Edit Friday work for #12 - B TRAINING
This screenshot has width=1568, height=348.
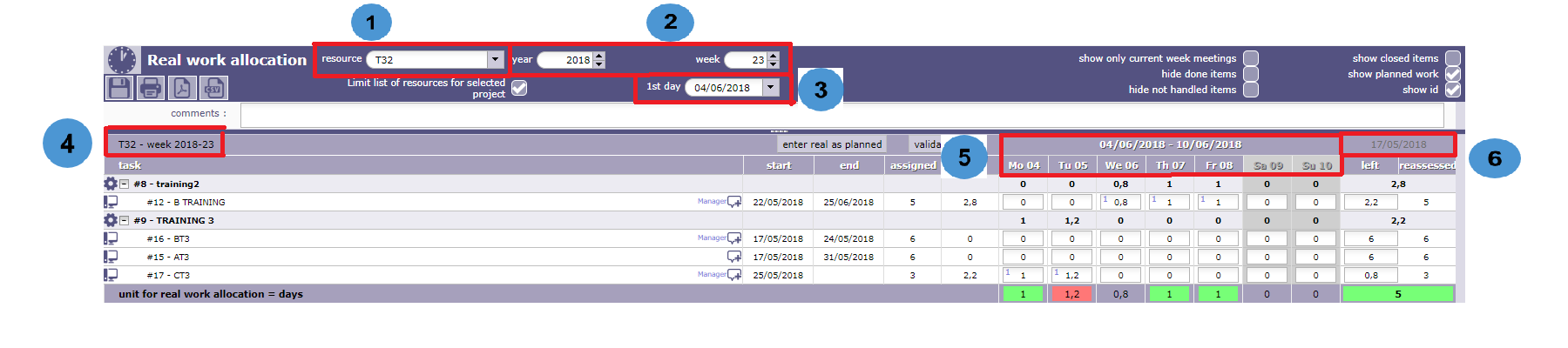(1219, 202)
